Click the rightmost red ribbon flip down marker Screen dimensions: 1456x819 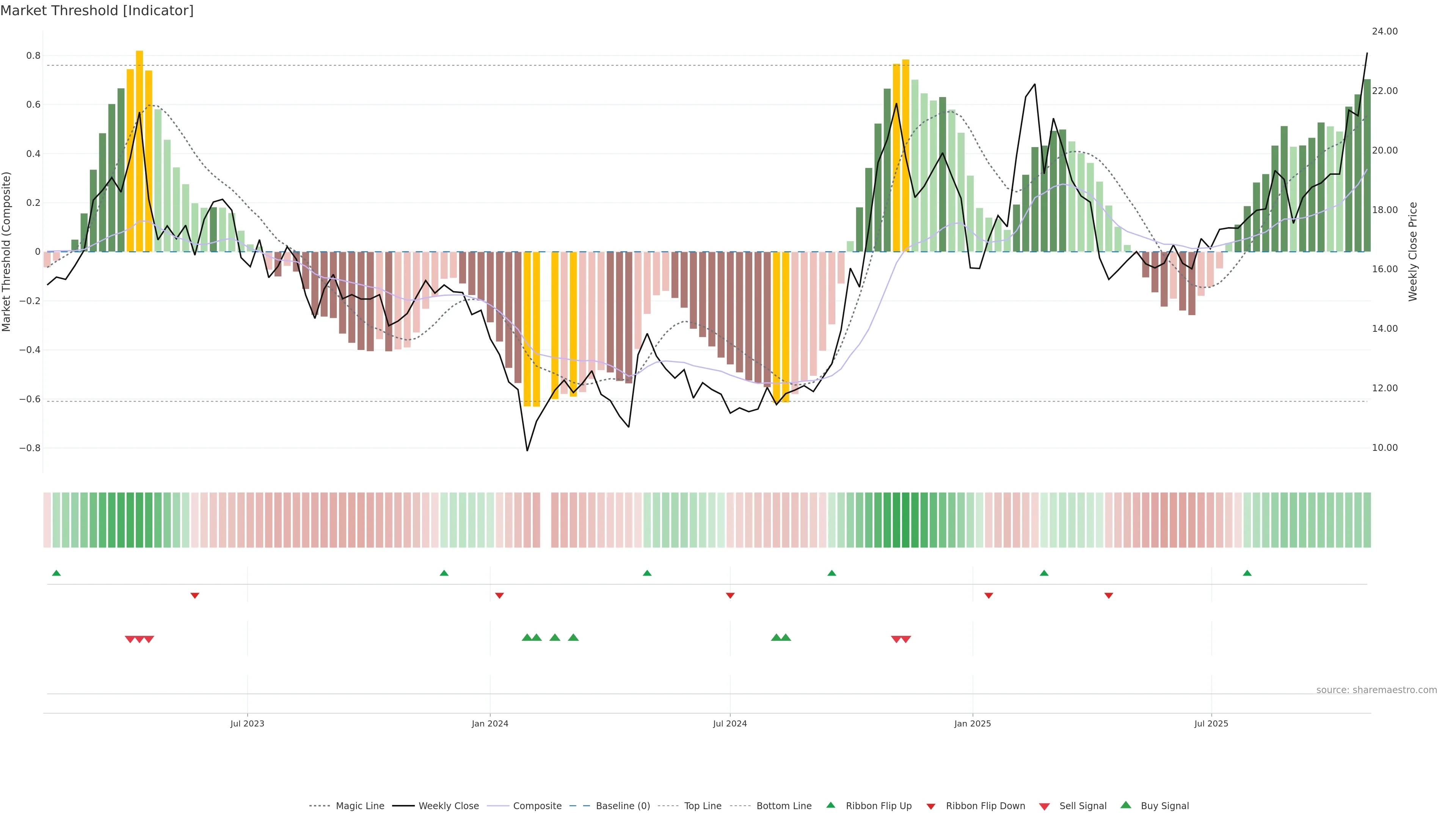(x=1108, y=596)
